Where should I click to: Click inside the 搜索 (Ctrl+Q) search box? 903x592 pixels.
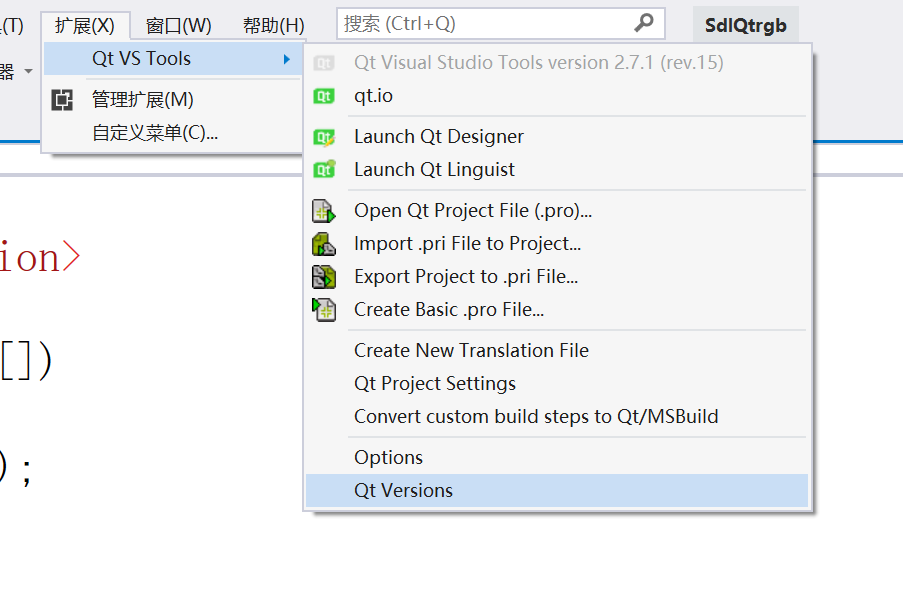pos(480,22)
